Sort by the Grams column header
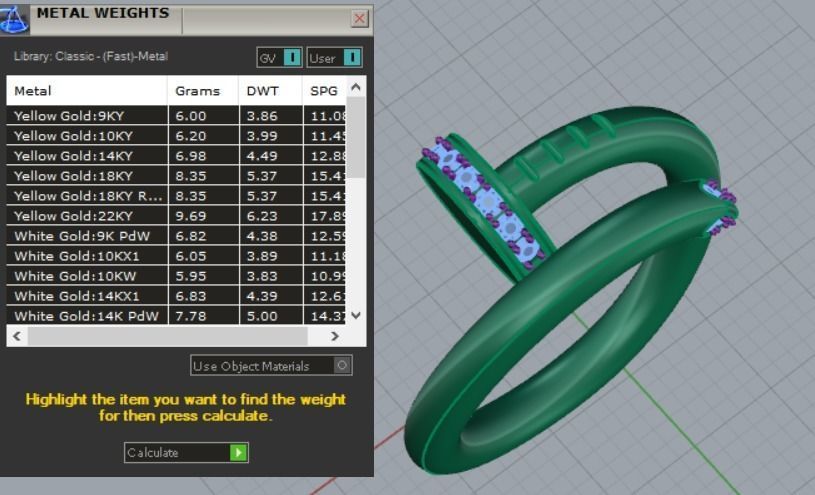The width and height of the screenshot is (815, 495). pos(203,91)
